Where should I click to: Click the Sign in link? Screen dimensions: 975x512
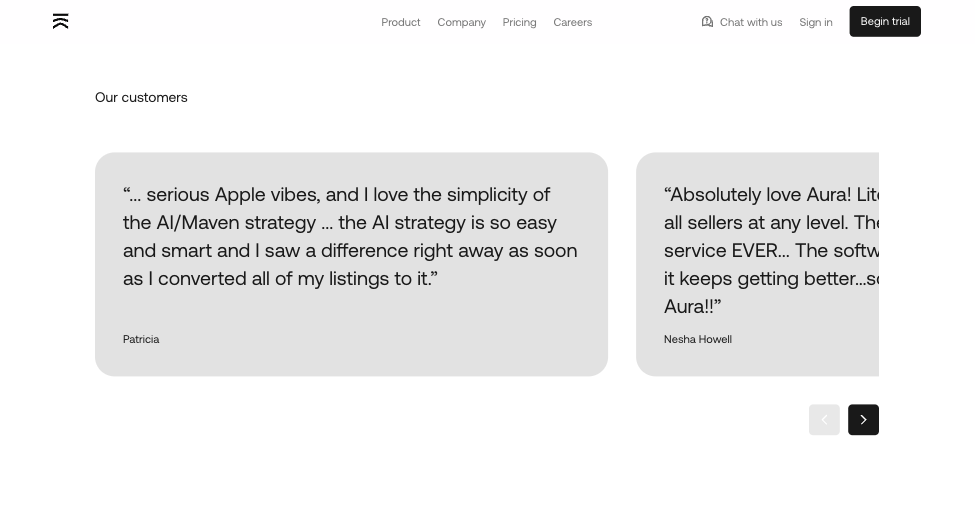(x=815, y=22)
